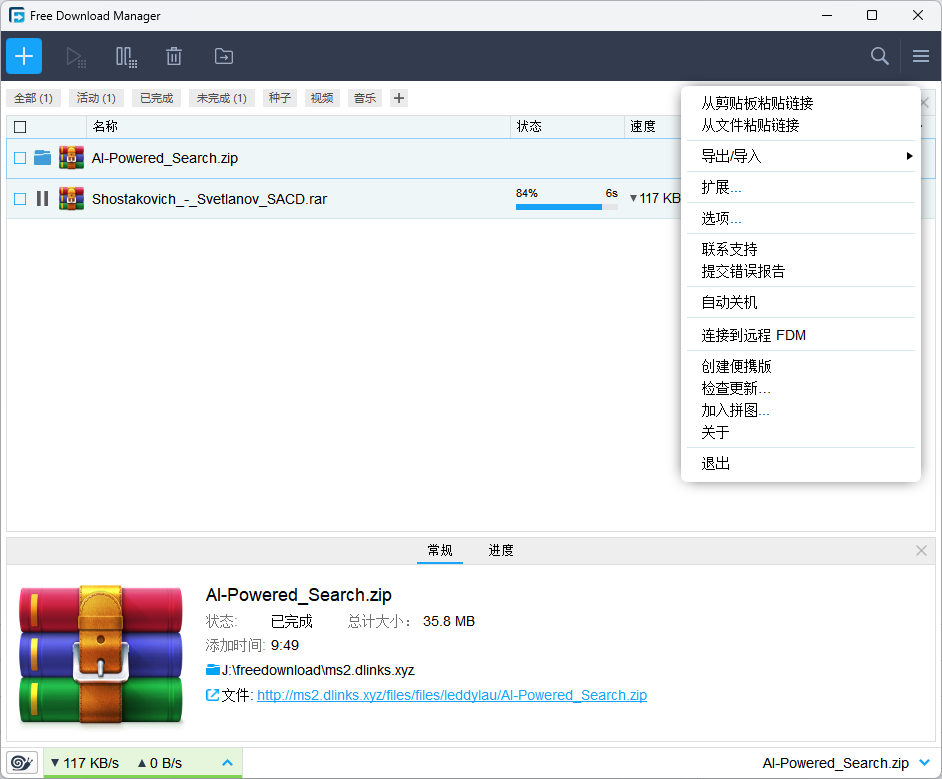This screenshot has width=942, height=779.
Task: Open folder icon for AI-Powered_Search.zip row
Action: pos(42,157)
